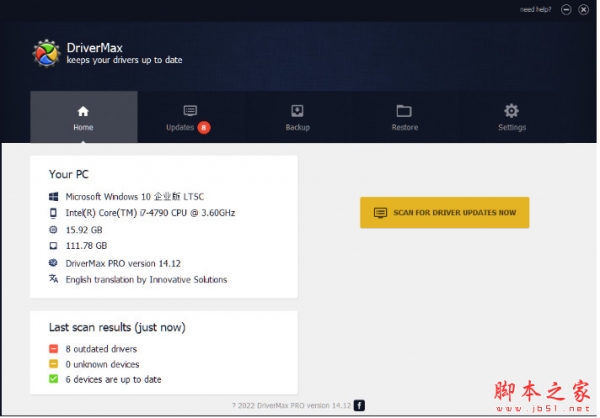
Task: Click the disk icon beside 111.78 GB
Action: [x=53, y=246]
